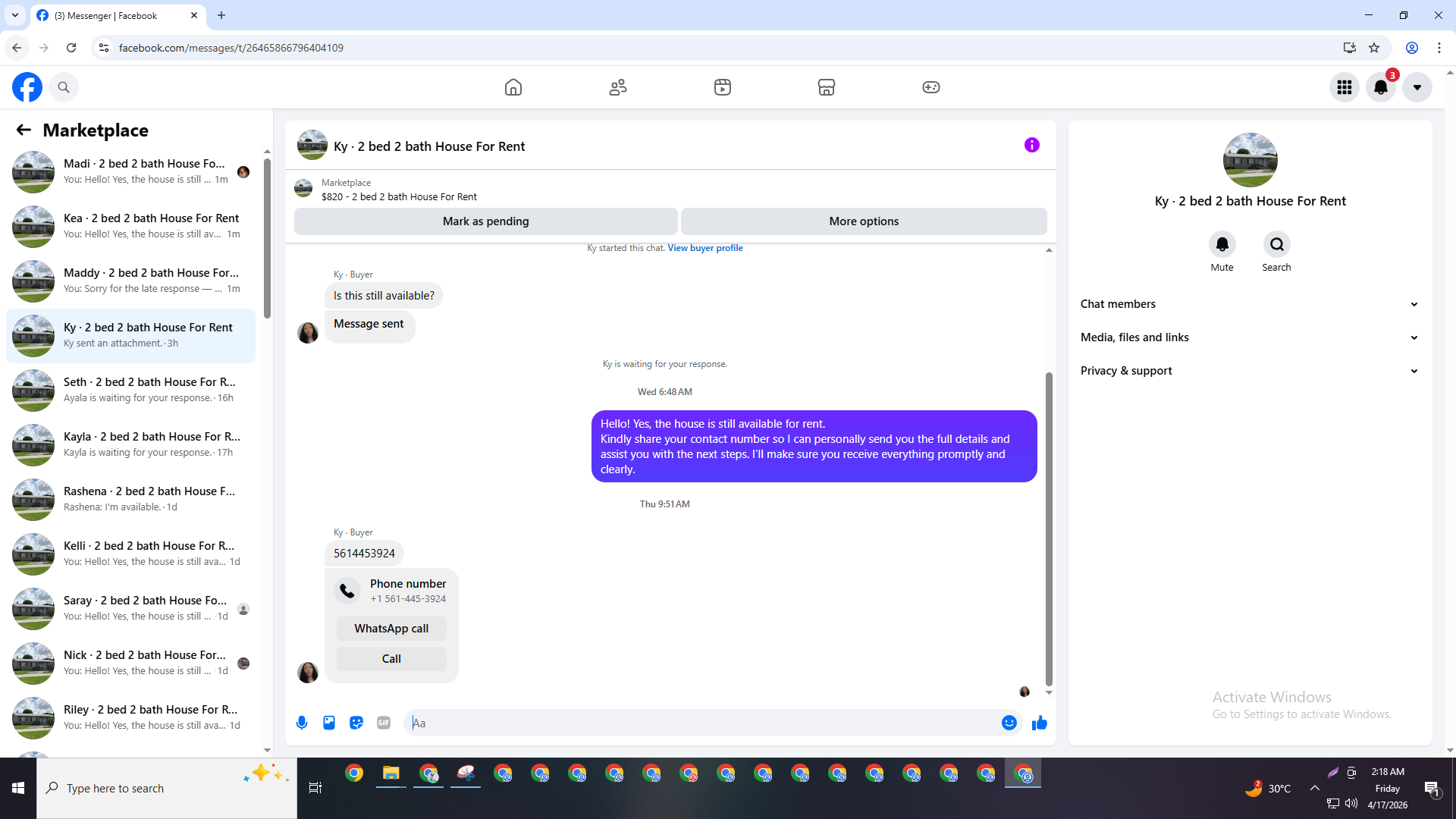The width and height of the screenshot is (1456, 819).
Task: Search in conversation using the magnifier icon
Action: tap(1277, 244)
